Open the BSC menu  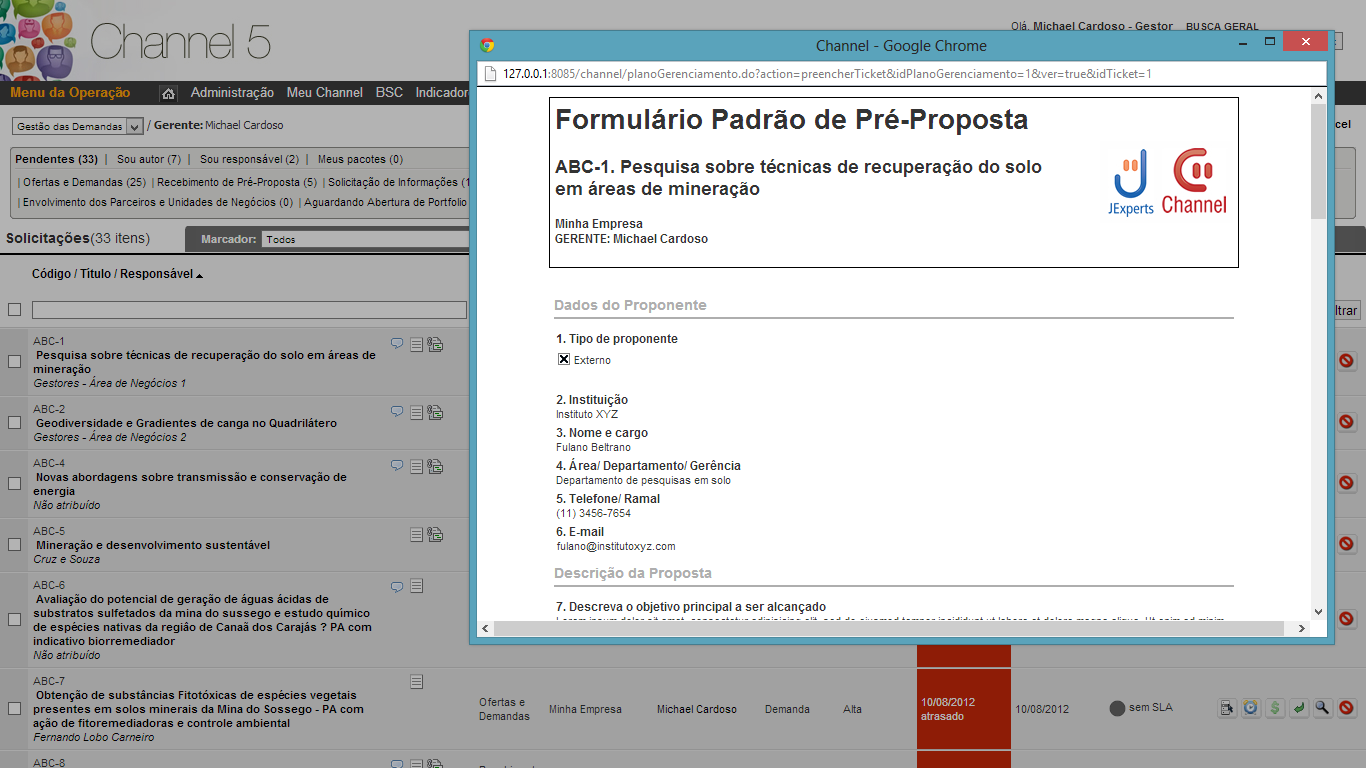click(389, 92)
